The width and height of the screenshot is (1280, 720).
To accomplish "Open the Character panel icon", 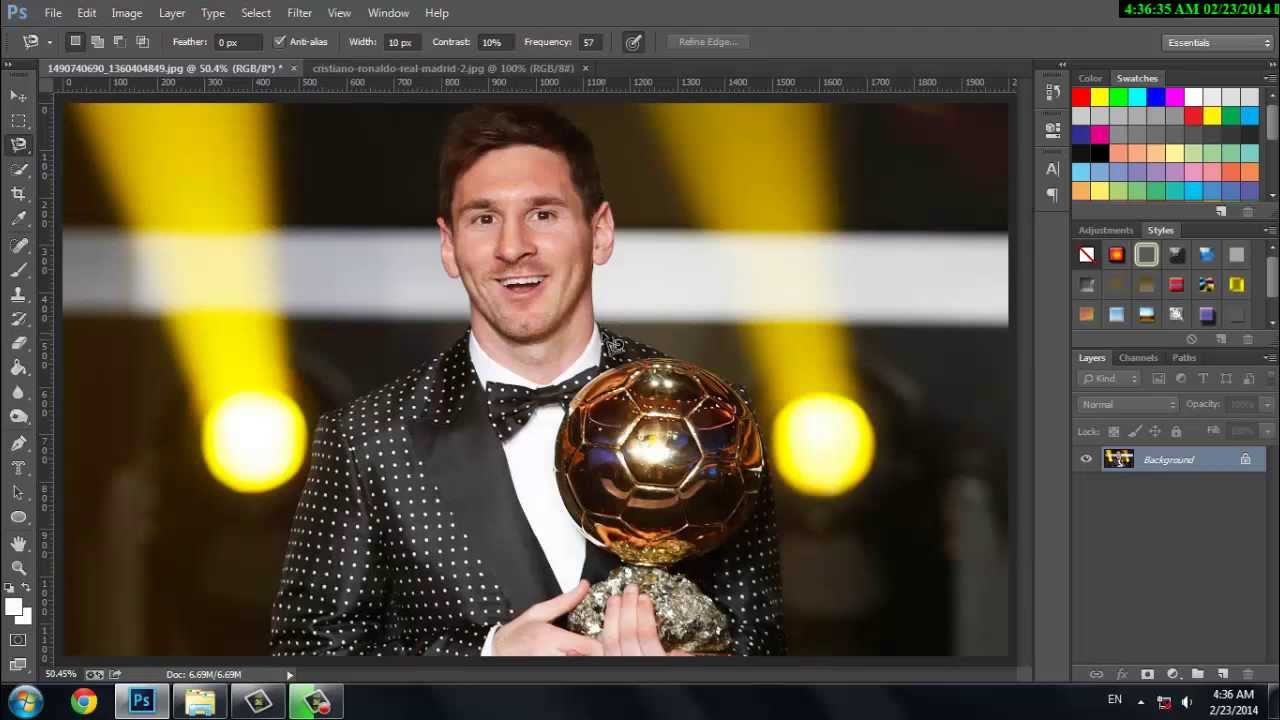I will [1052, 170].
